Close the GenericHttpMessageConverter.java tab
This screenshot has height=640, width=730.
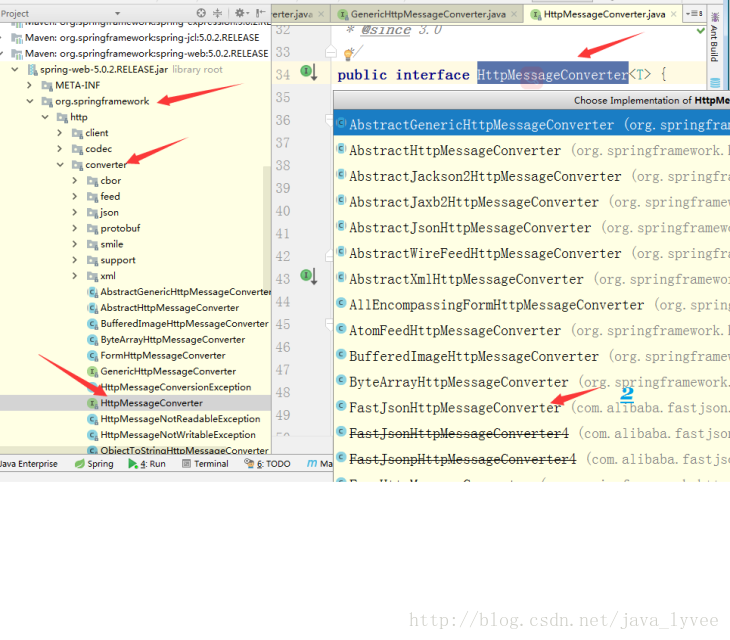pyautogui.click(x=514, y=14)
